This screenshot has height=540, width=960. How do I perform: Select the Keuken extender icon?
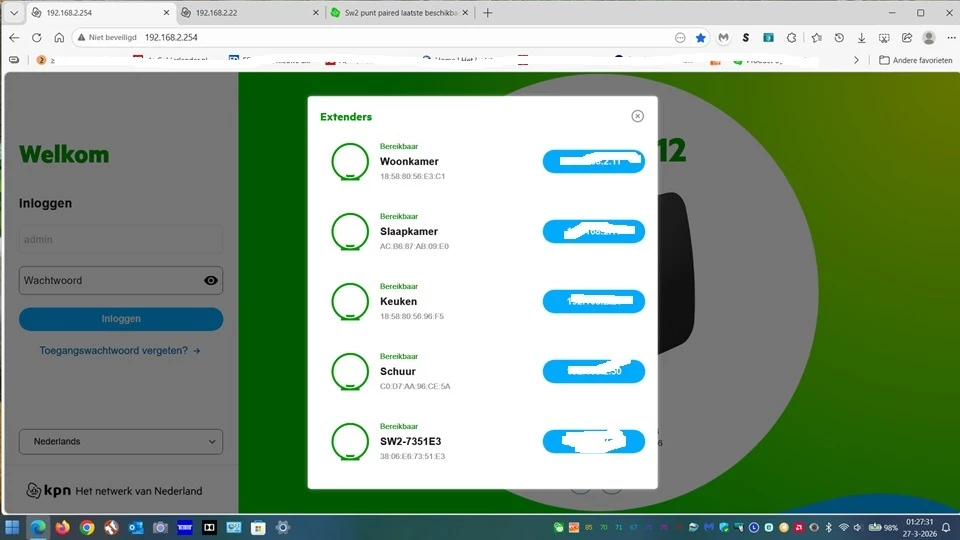click(x=350, y=301)
